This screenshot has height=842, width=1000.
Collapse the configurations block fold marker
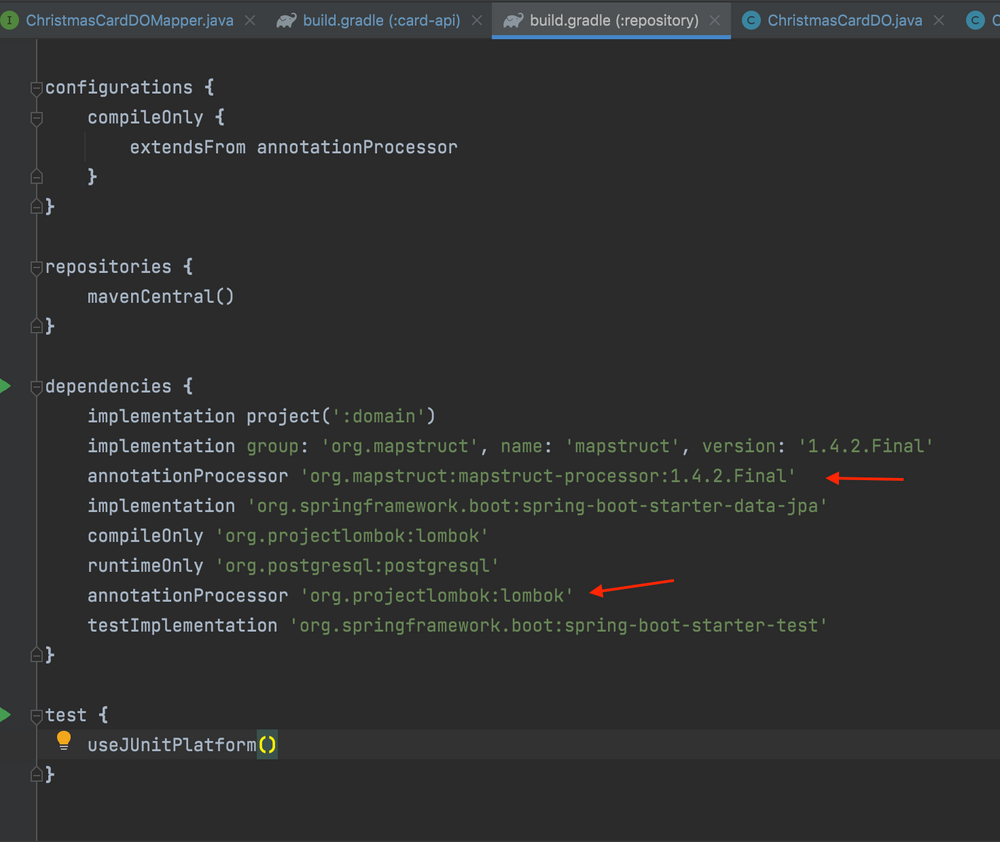35,87
